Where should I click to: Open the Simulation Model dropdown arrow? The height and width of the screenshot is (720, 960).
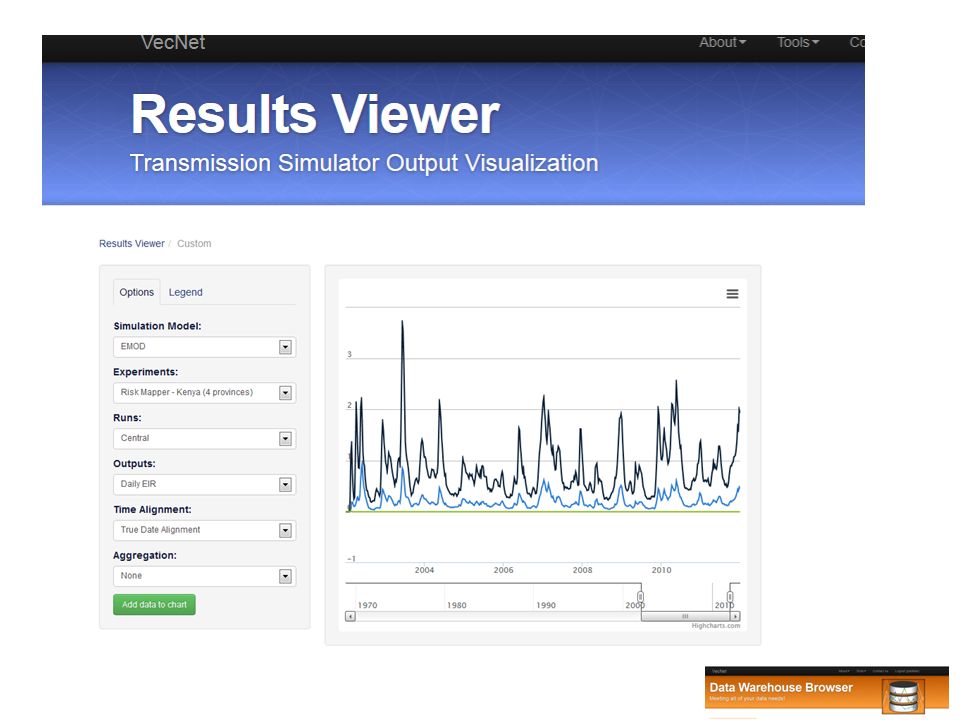pos(285,347)
